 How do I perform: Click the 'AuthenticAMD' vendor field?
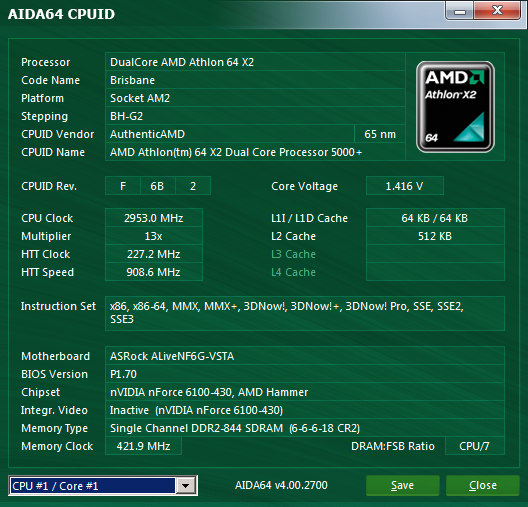[x=230, y=134]
